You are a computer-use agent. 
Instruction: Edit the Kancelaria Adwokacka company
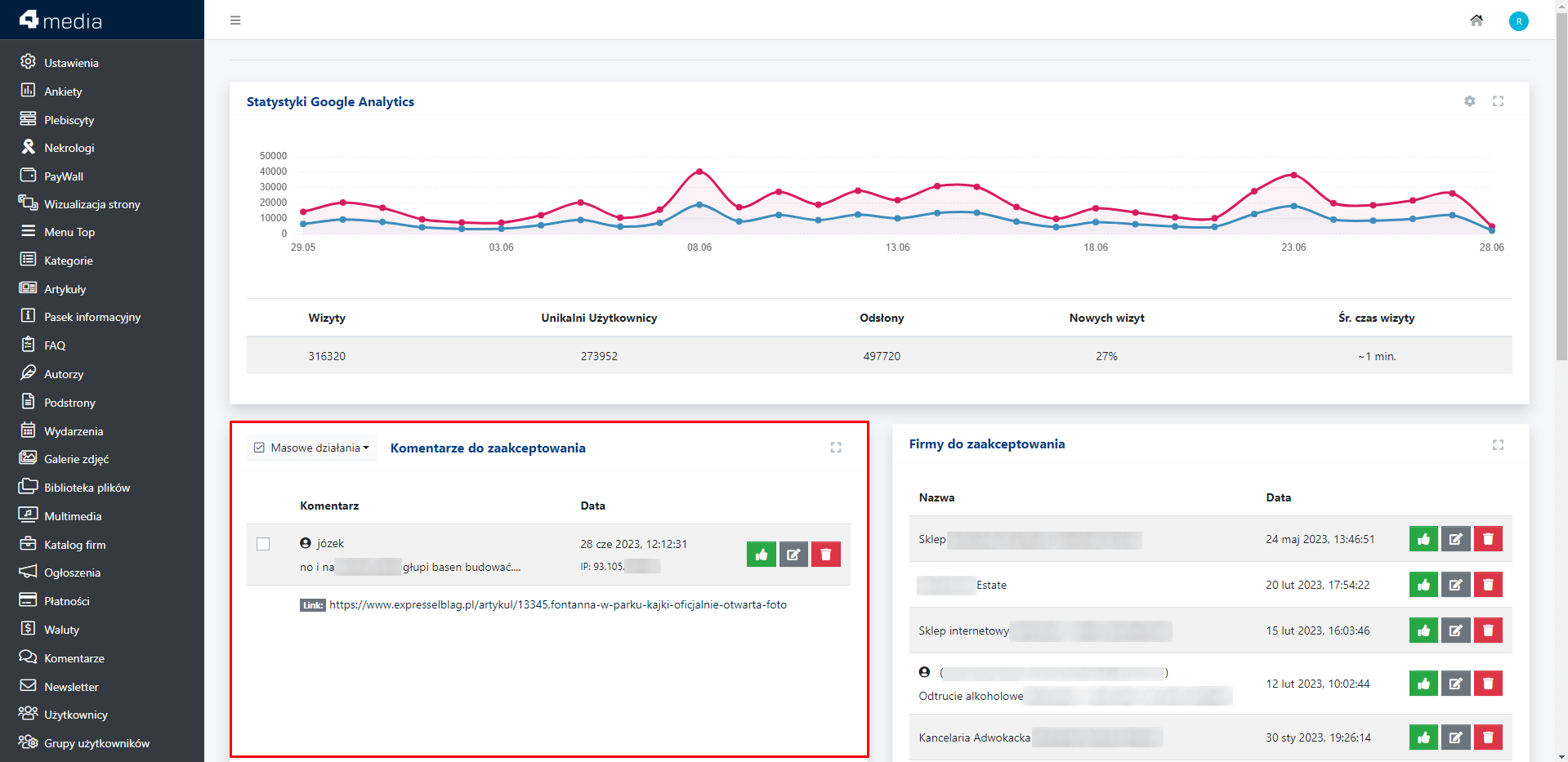[x=1456, y=737]
